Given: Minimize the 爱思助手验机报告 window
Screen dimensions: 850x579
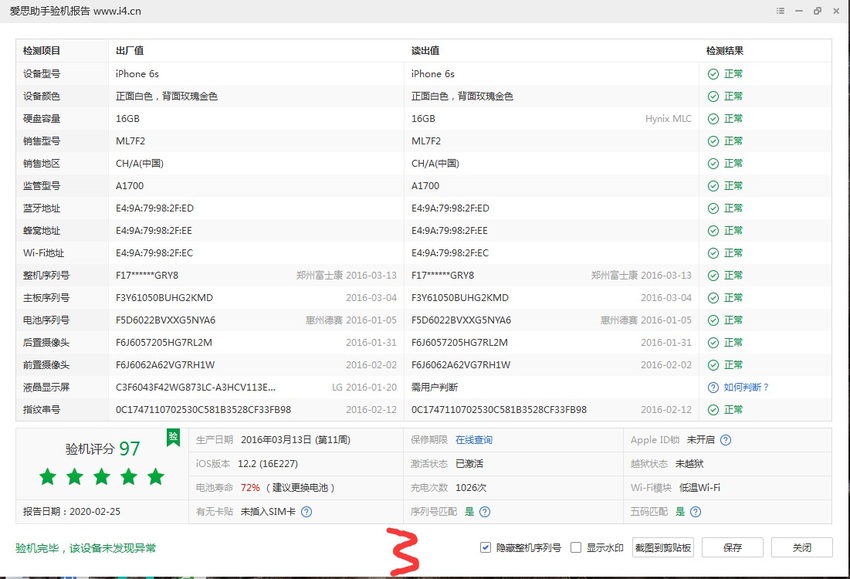Looking at the screenshot, I should 799,11.
